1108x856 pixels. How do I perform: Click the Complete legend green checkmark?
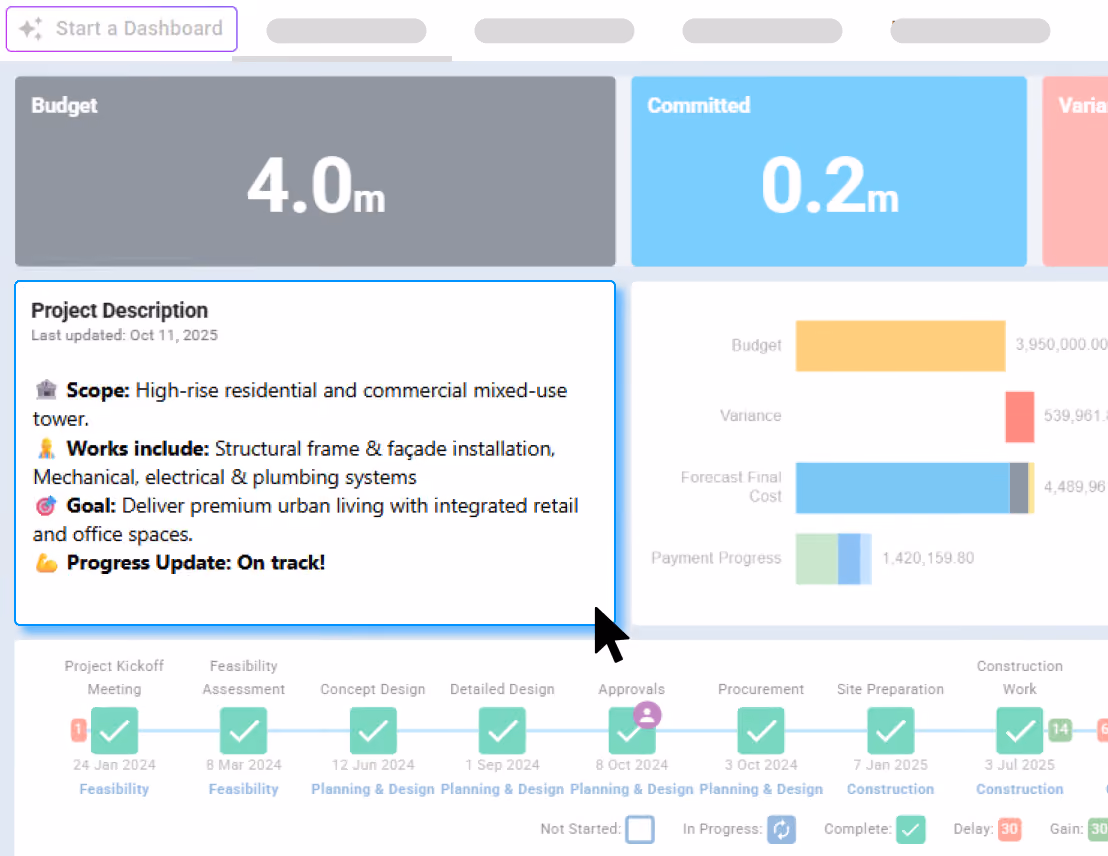click(911, 829)
